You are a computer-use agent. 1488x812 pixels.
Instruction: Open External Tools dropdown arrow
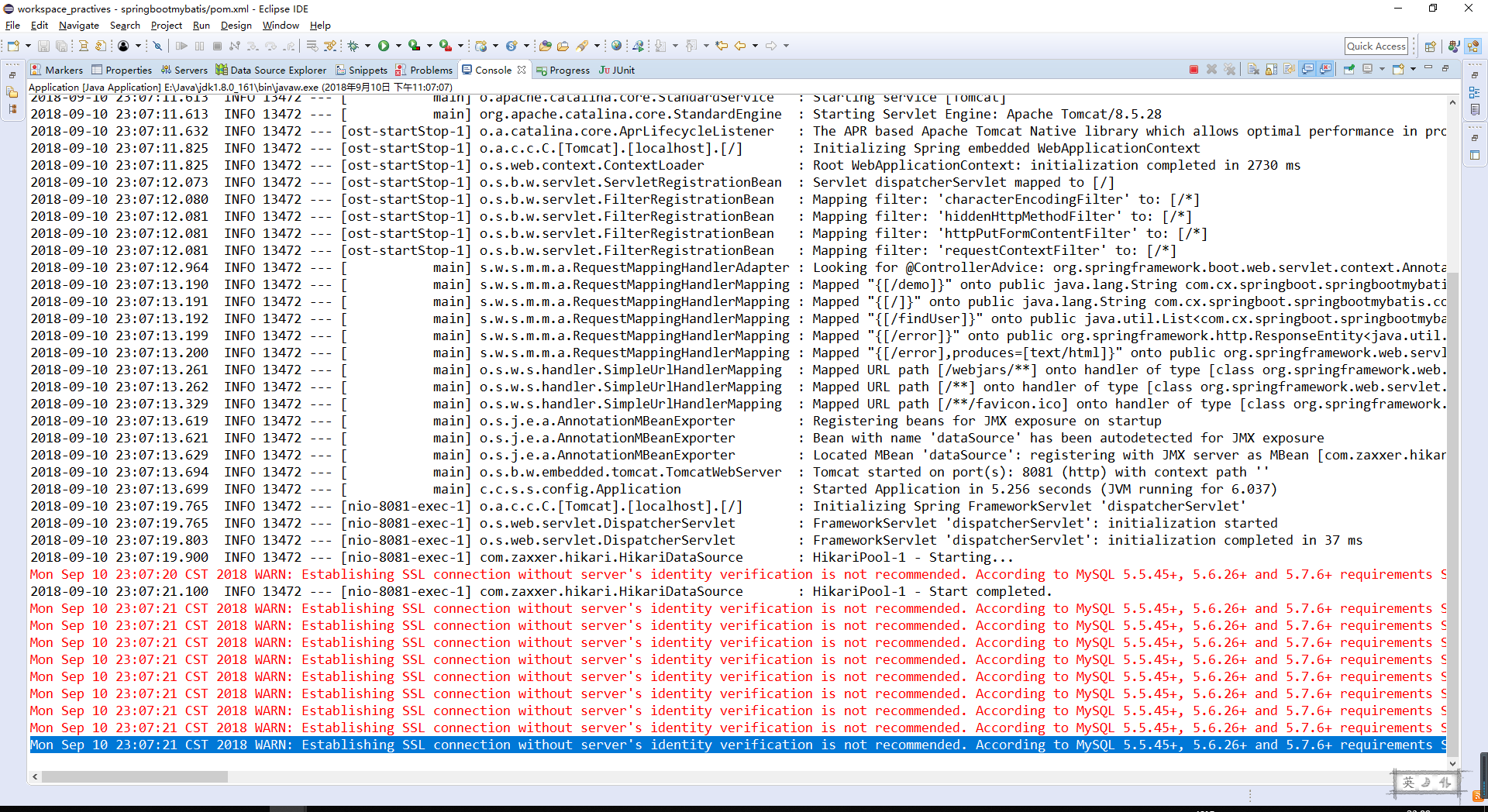coord(460,46)
